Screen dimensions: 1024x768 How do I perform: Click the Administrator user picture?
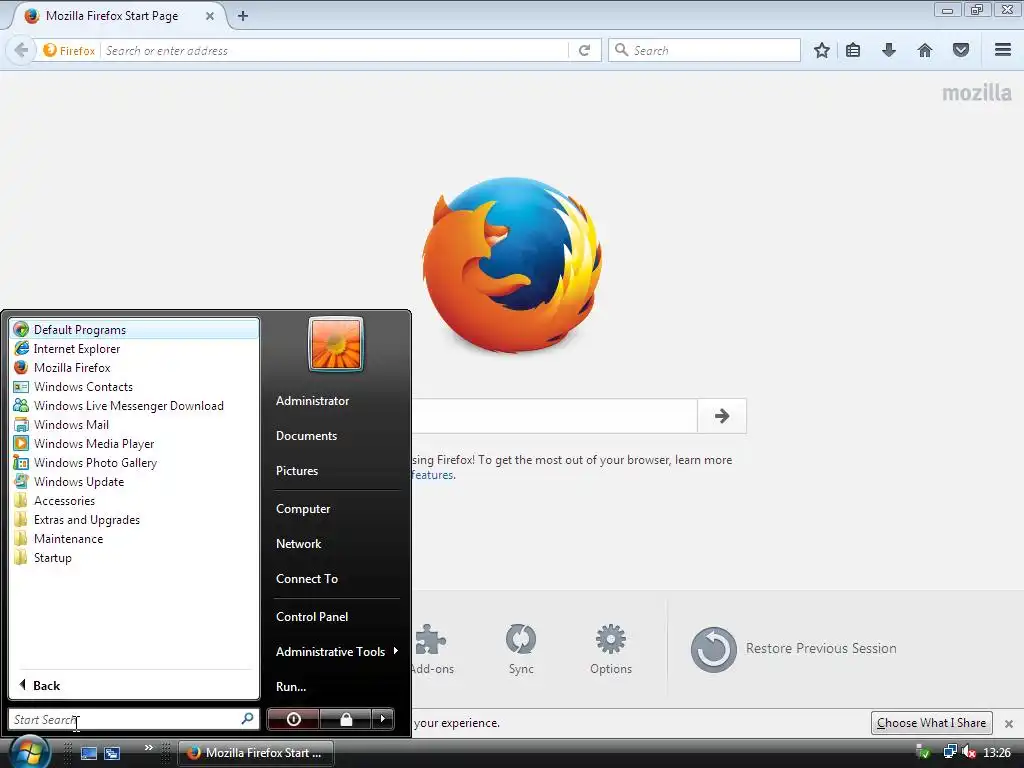[336, 344]
